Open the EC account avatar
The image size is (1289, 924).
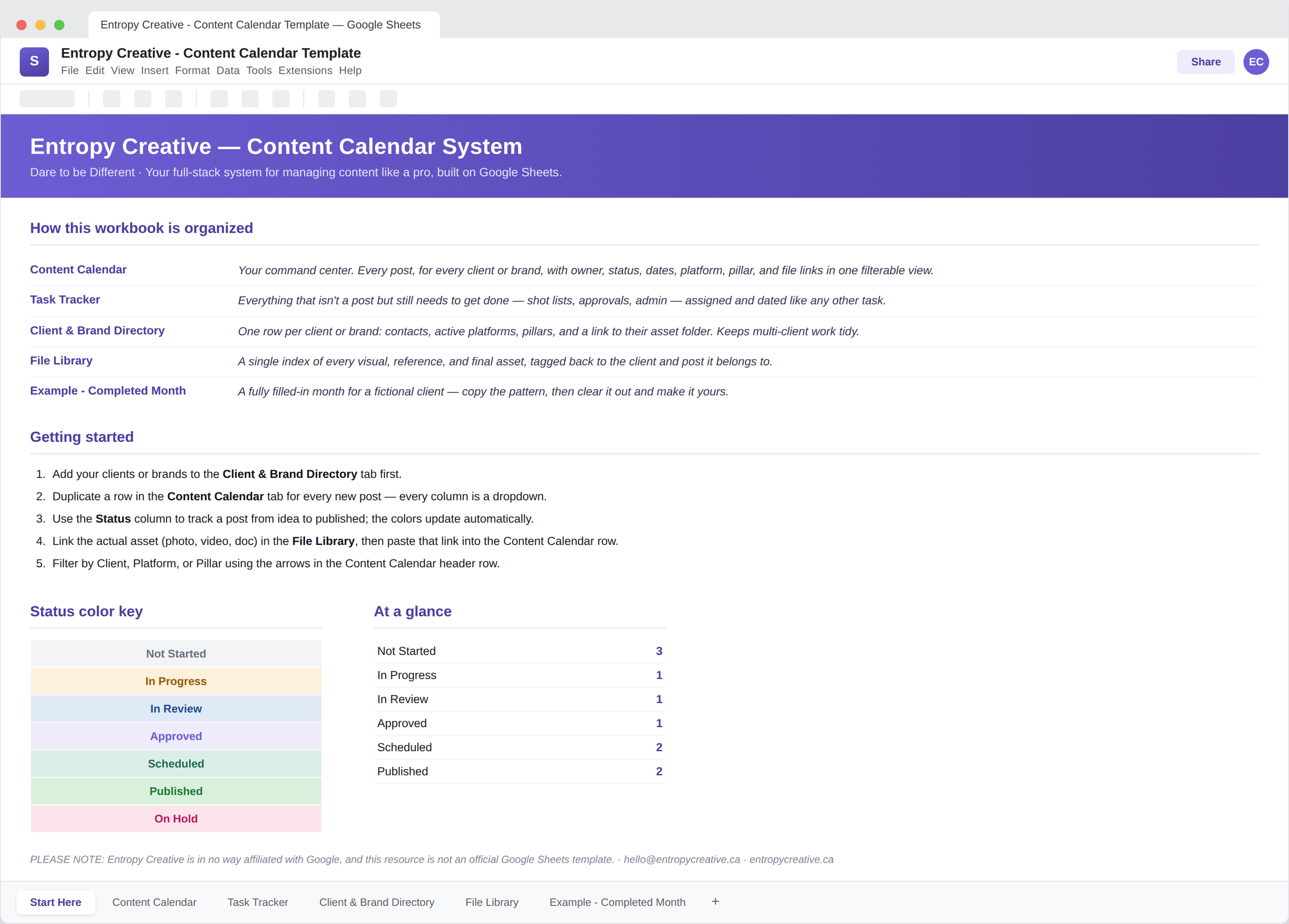point(1255,62)
